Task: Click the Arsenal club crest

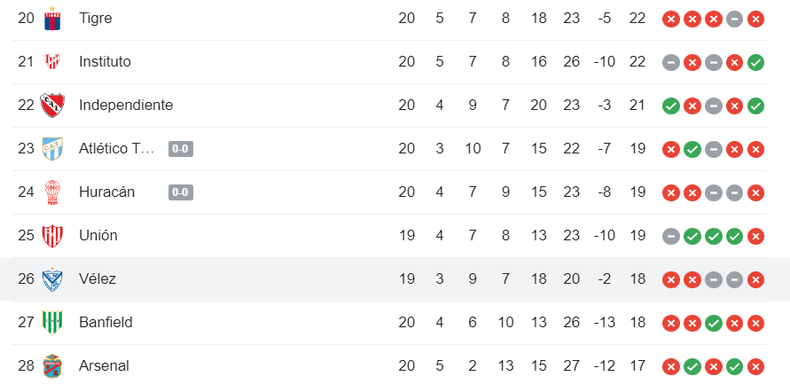Action: click(52, 366)
